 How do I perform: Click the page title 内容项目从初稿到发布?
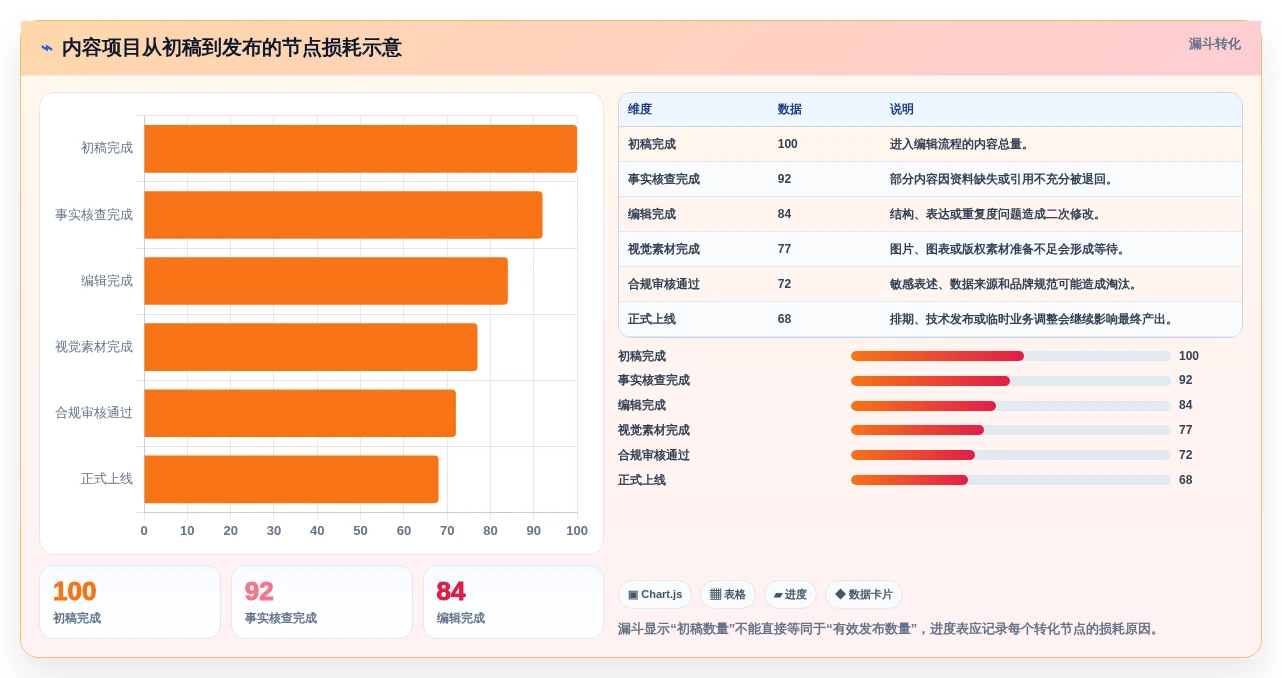click(x=232, y=48)
